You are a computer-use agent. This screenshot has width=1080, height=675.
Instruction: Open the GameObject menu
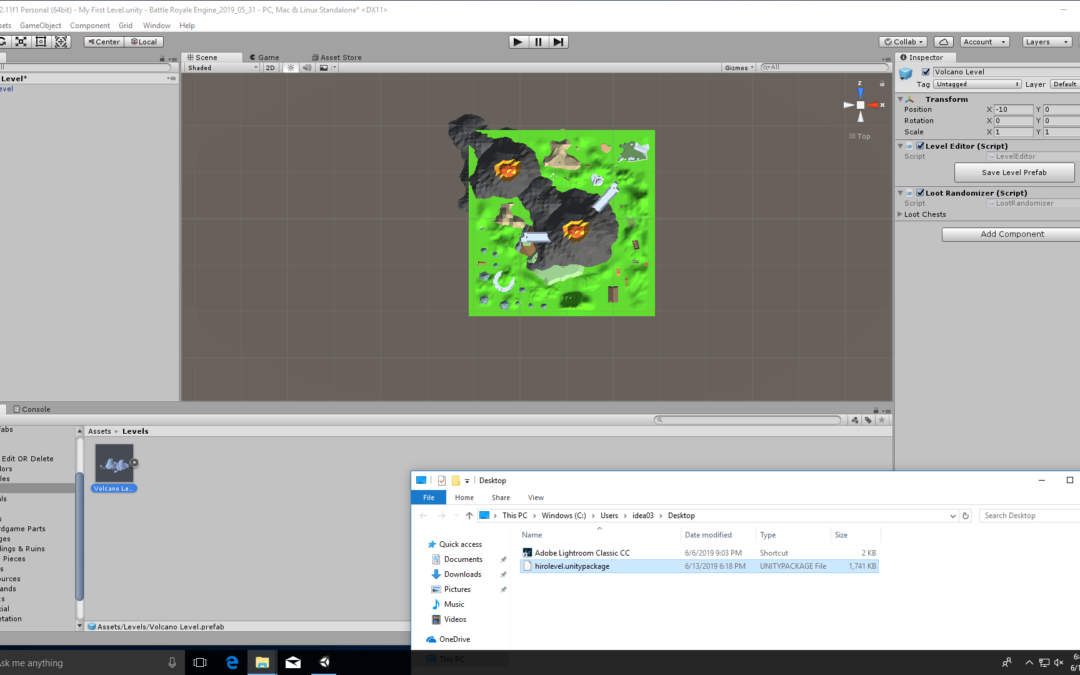pos(40,25)
